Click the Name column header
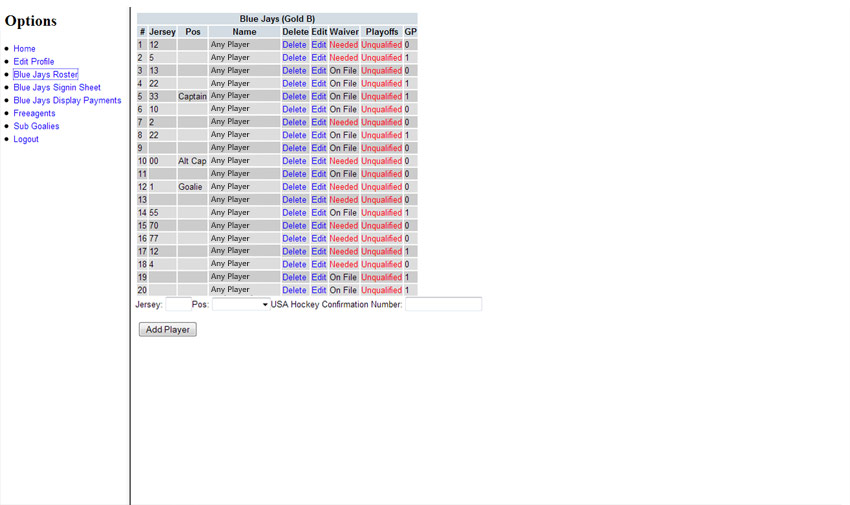 tap(244, 32)
